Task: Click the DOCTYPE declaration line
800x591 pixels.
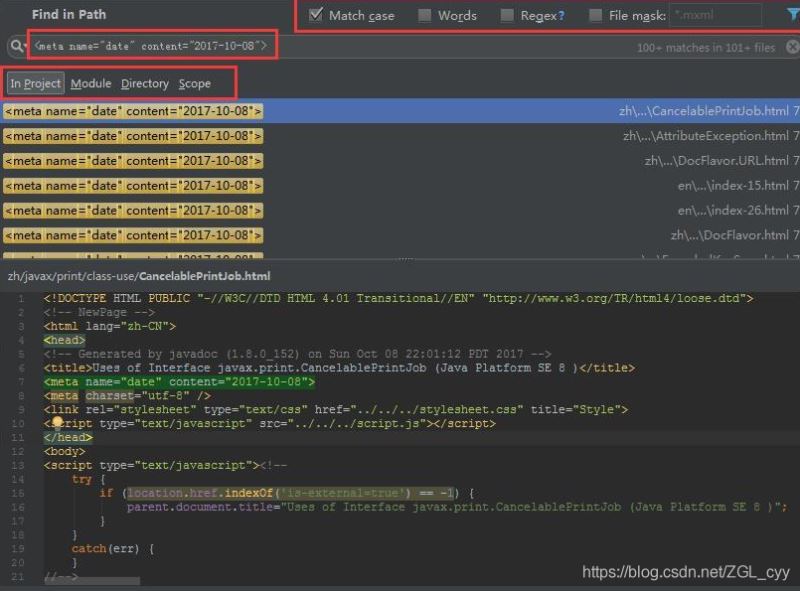Action: point(398,298)
